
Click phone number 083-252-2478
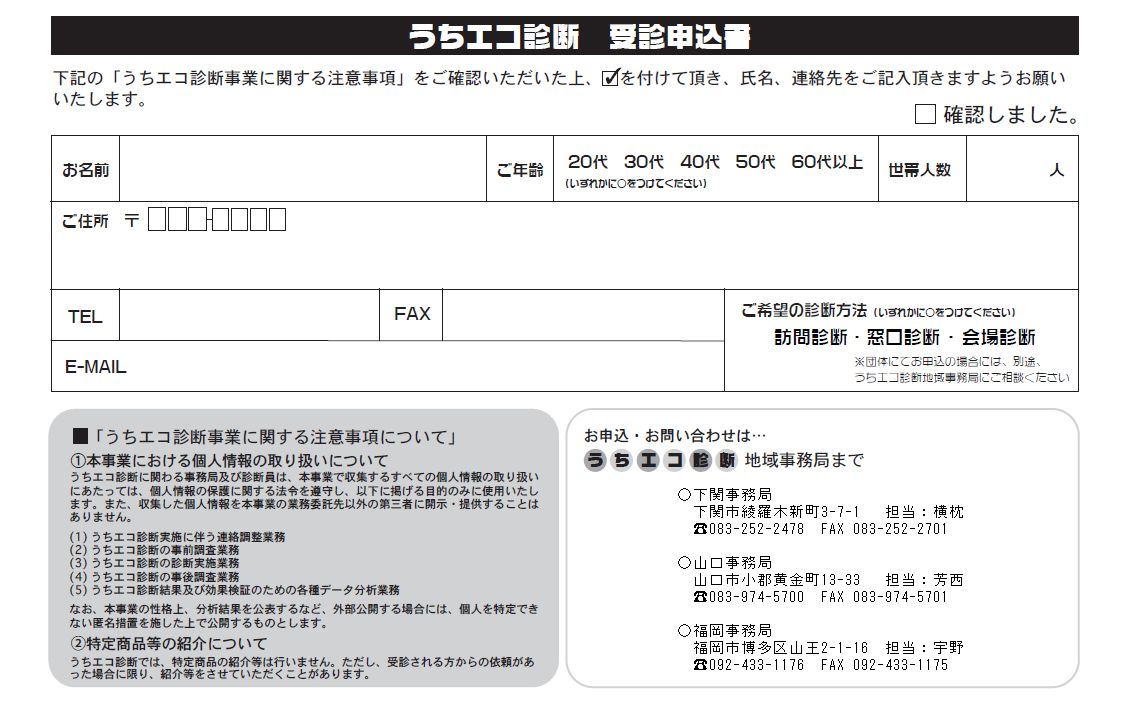pos(756,529)
